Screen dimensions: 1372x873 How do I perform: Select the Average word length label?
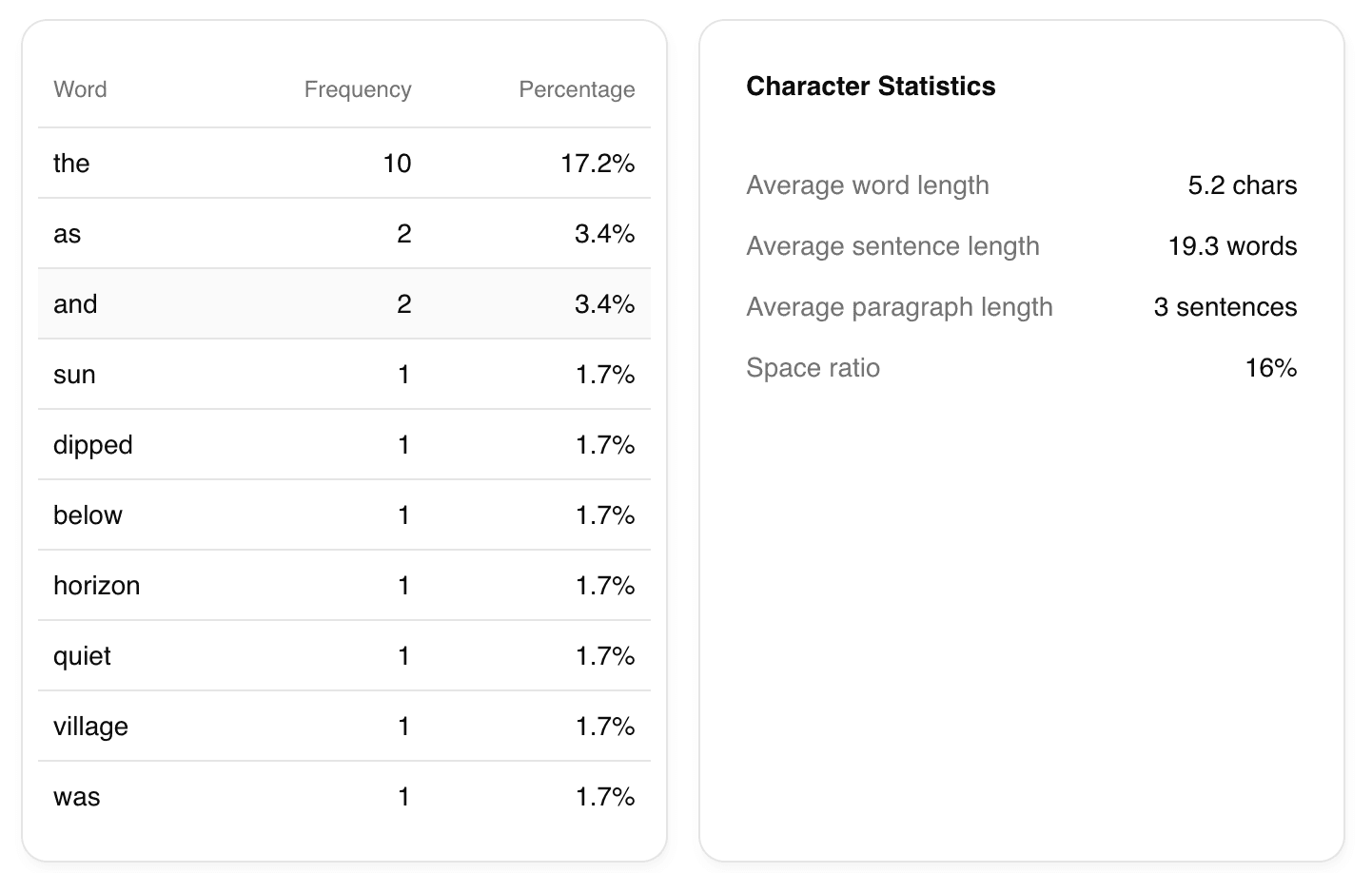tap(868, 185)
